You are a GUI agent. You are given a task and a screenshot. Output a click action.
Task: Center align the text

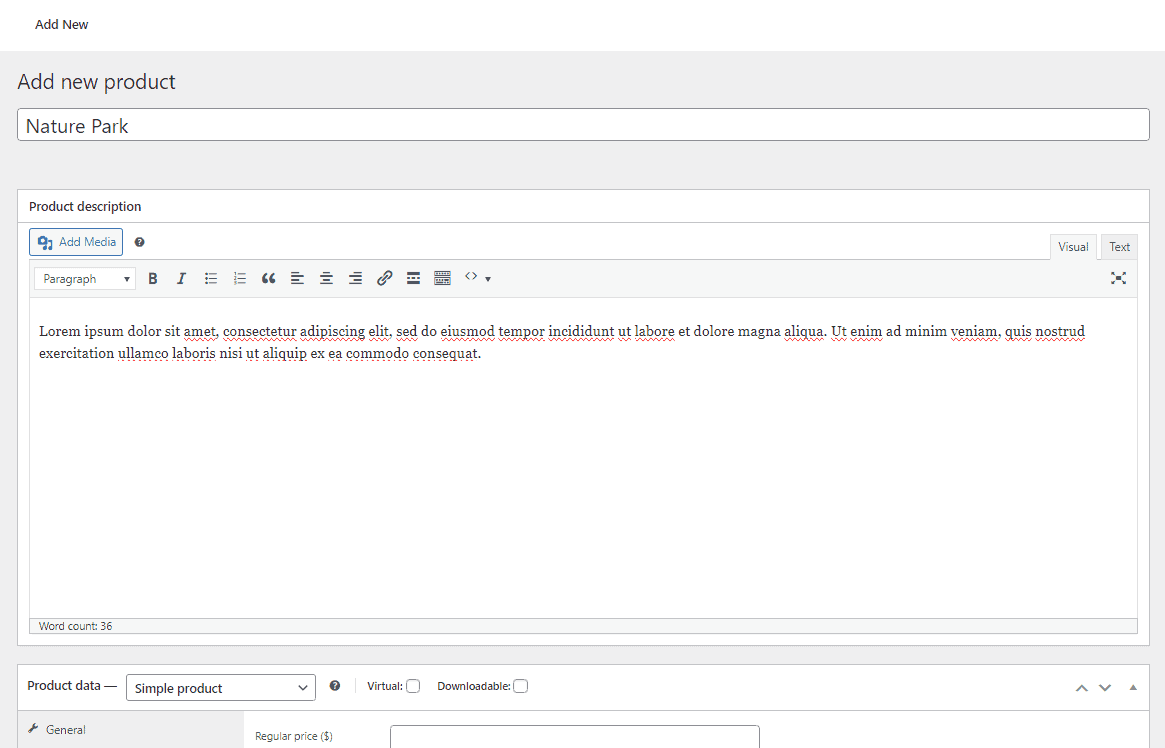click(326, 279)
